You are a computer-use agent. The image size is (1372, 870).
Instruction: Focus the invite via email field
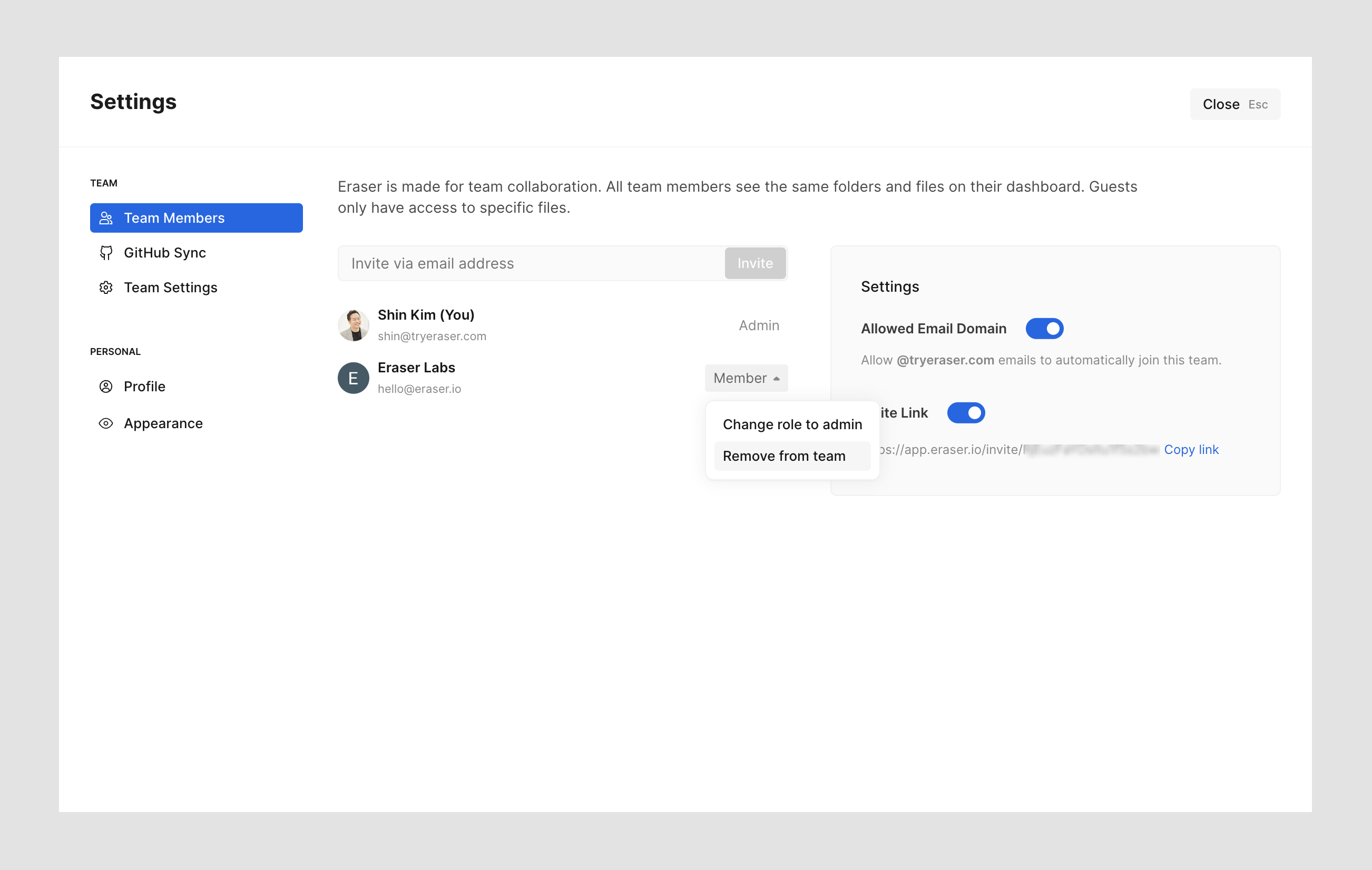coord(530,264)
